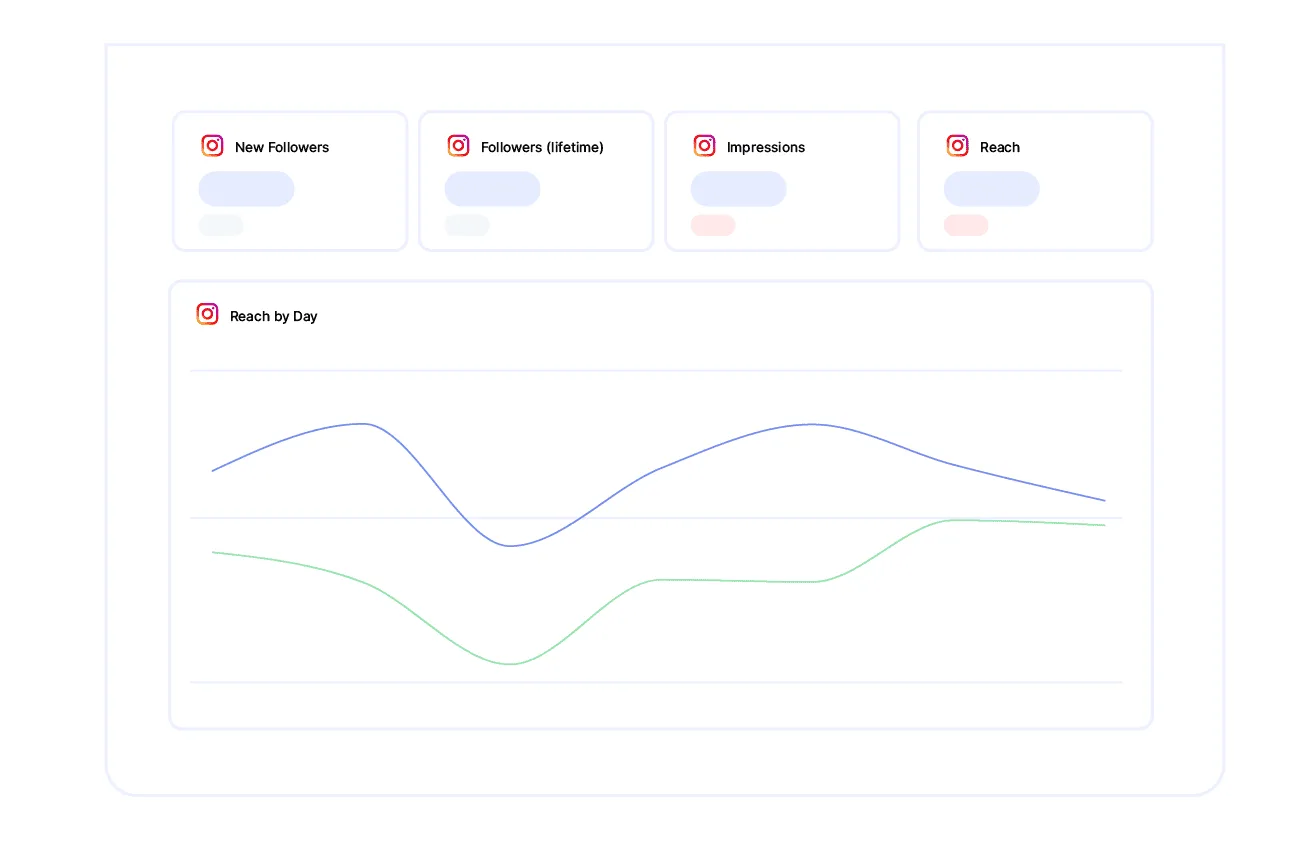Click the pink change badge under Impressions

(x=712, y=225)
